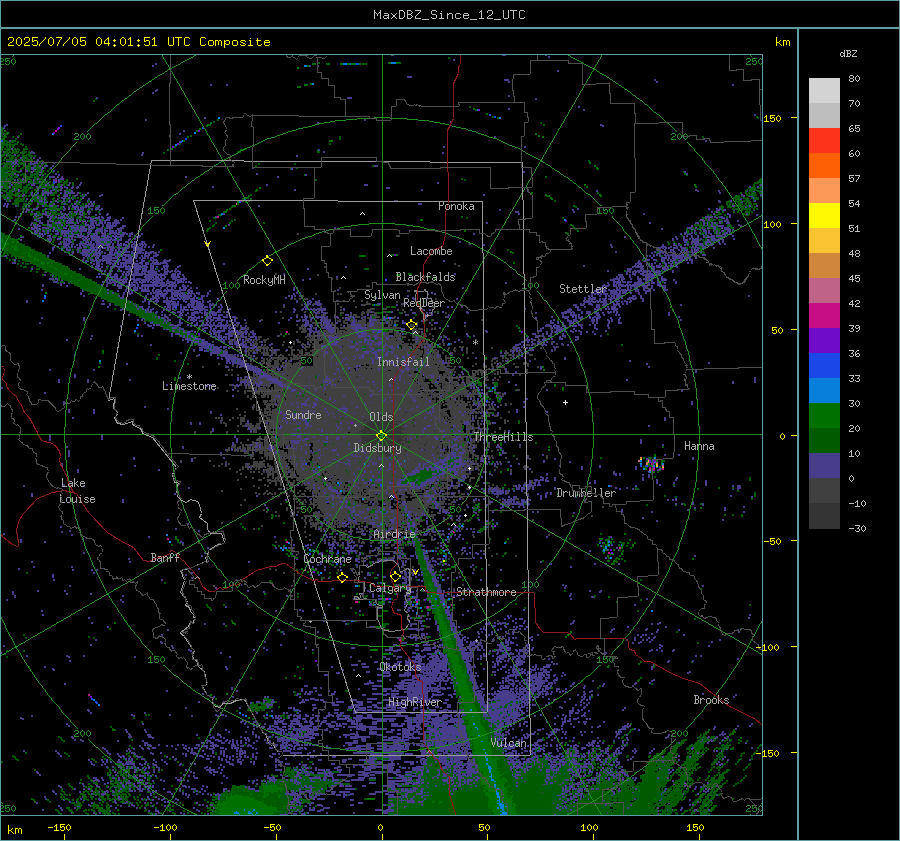
Task: Click the MaxDBZ_Since_12_UTC title
Action: point(449,15)
